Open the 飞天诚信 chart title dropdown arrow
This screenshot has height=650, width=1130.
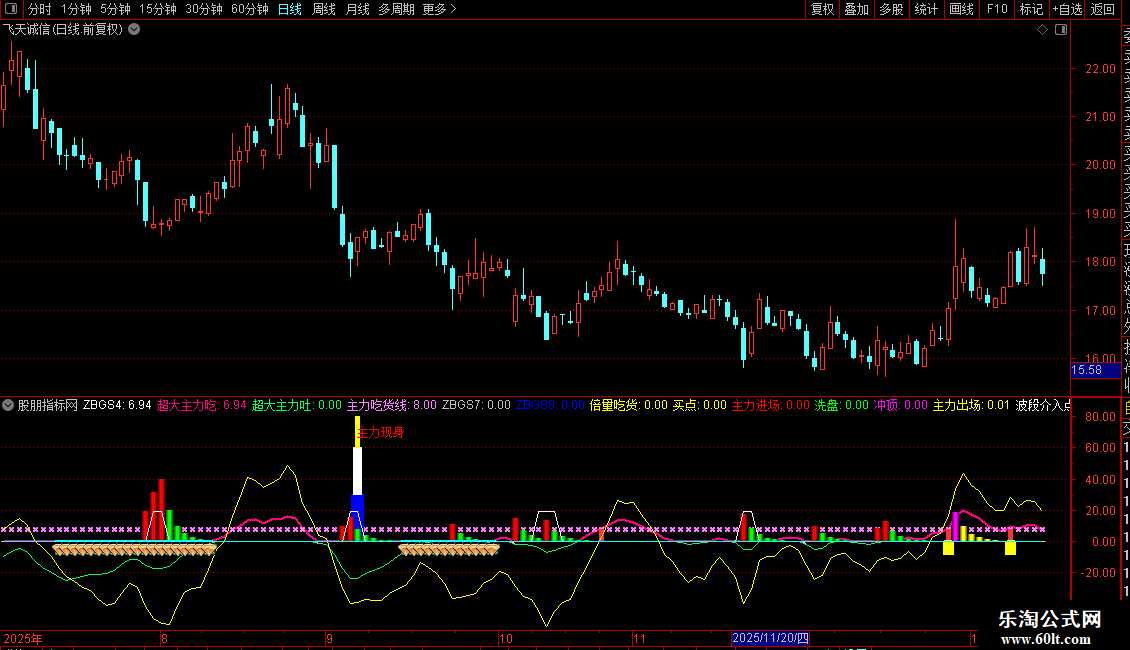tap(135, 29)
